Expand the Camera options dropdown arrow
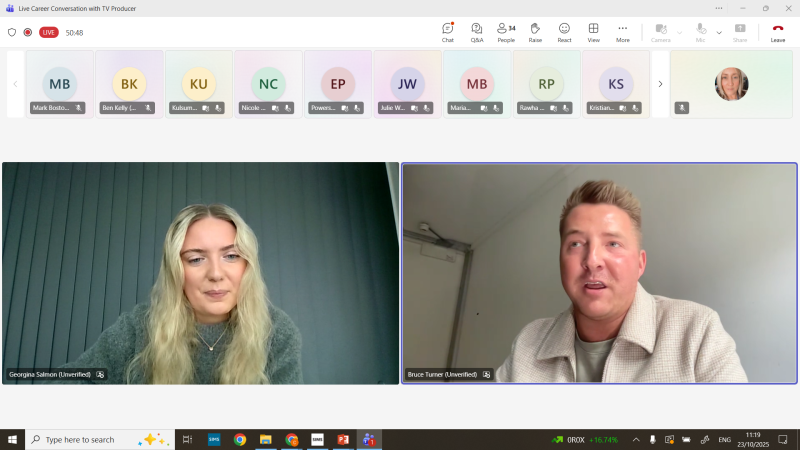800x450 pixels. [680, 32]
